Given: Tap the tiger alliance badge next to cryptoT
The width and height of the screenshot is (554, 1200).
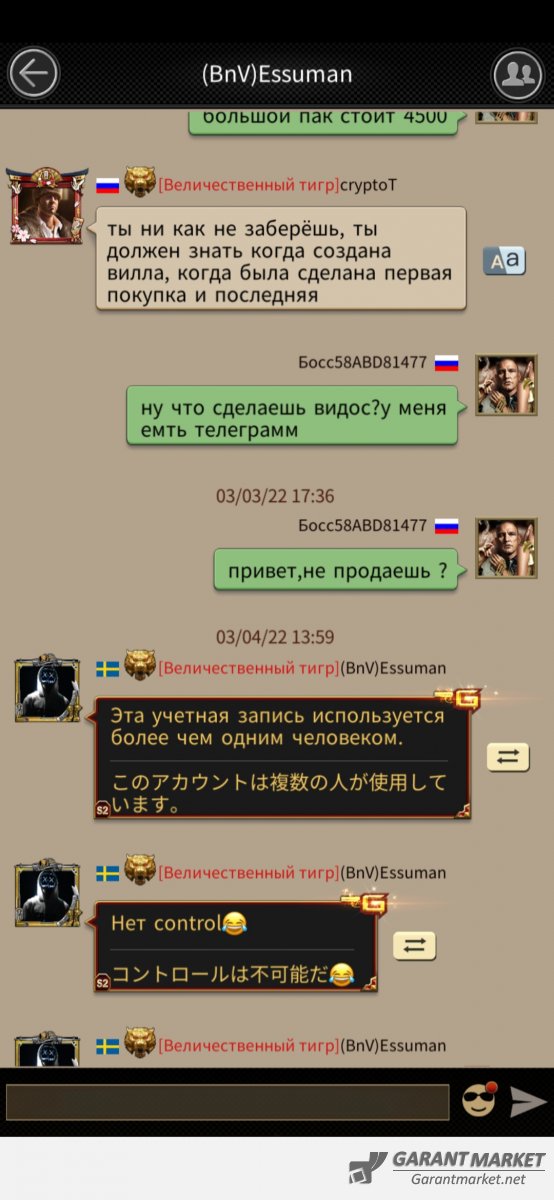Looking at the screenshot, I should tap(140, 183).
